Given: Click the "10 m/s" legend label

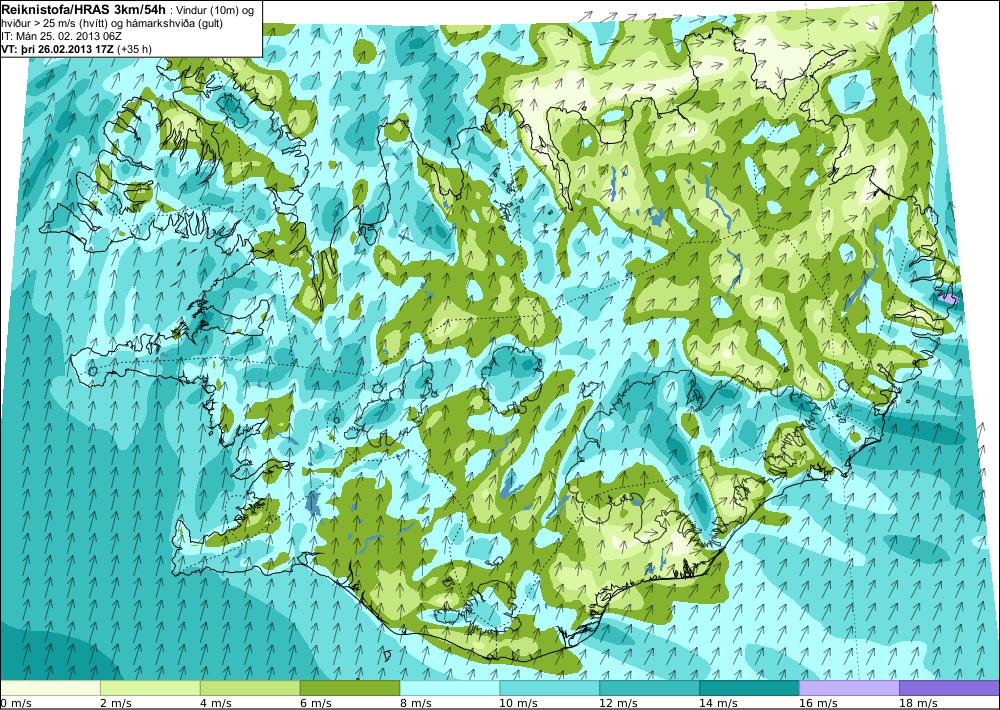Looking at the screenshot, I should 518,703.
